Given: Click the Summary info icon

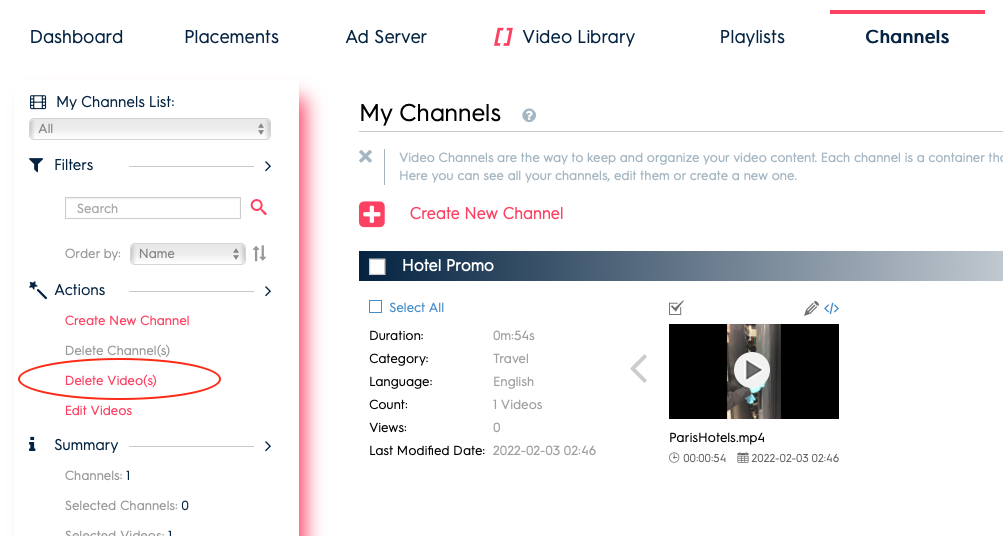Looking at the screenshot, I should [32, 444].
